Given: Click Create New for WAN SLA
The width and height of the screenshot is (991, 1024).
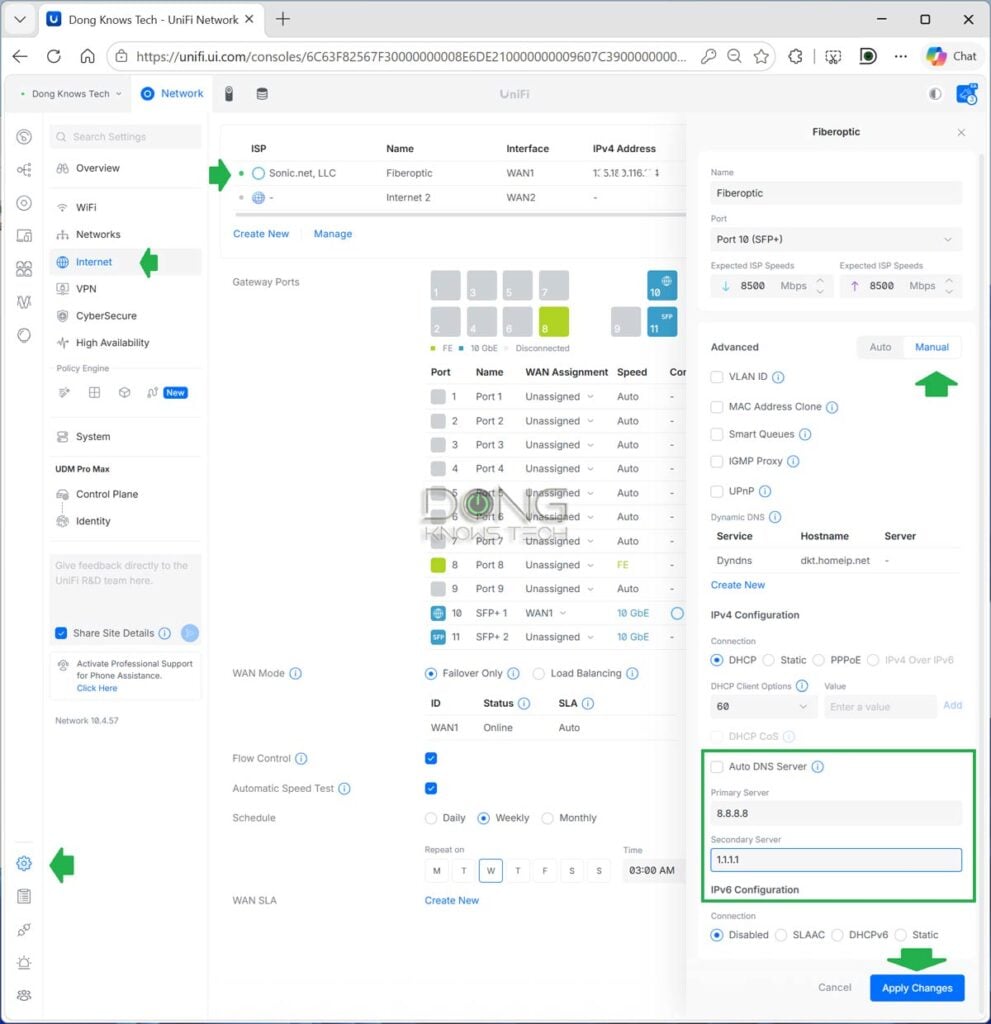Looking at the screenshot, I should point(451,901).
